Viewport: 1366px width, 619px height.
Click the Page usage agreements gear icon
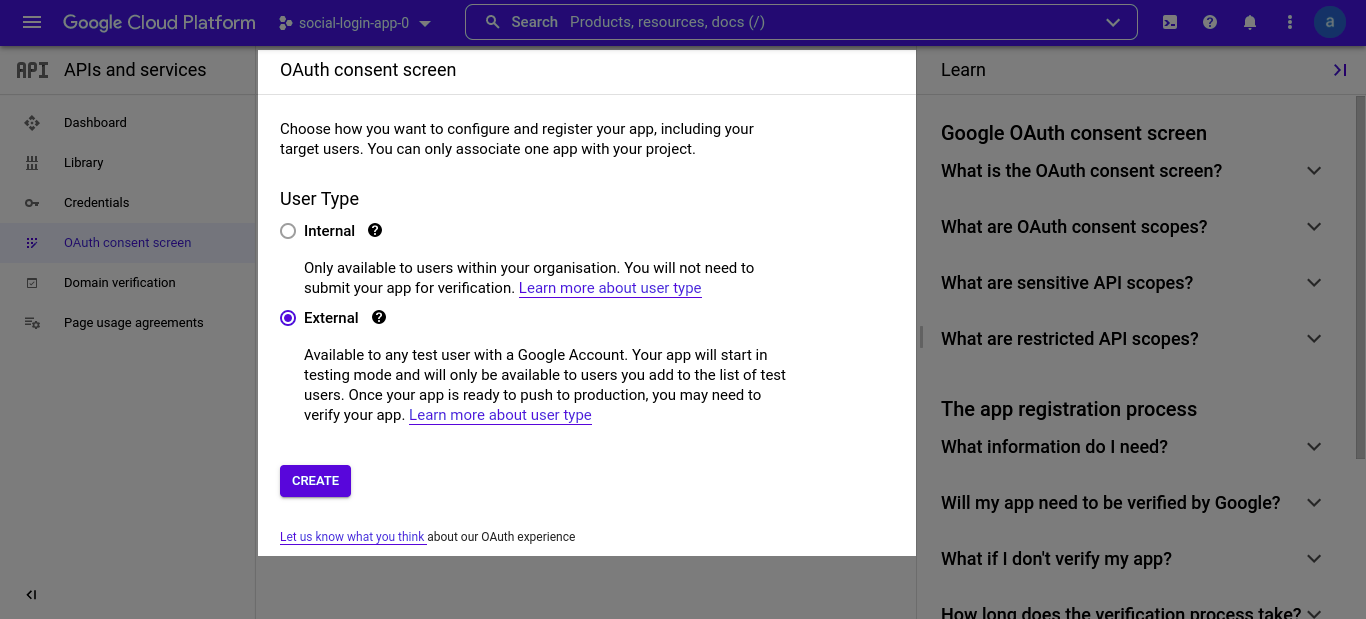point(32,323)
